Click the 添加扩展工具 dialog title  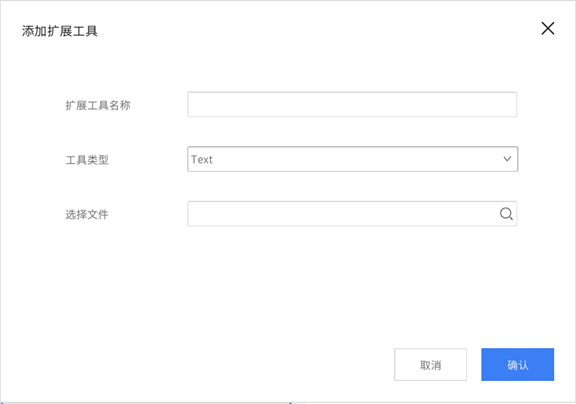[x=60, y=31]
